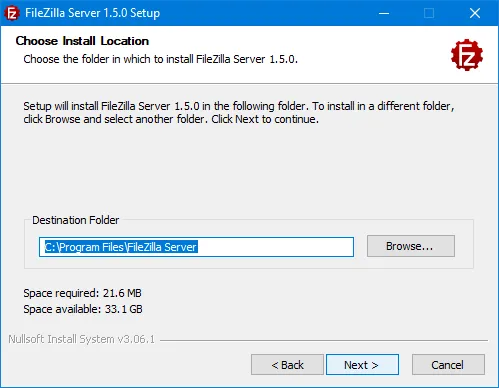Screen dimensions: 499x388
Task: Return to previous page with < Back
Action: pyautogui.click(x=287, y=365)
